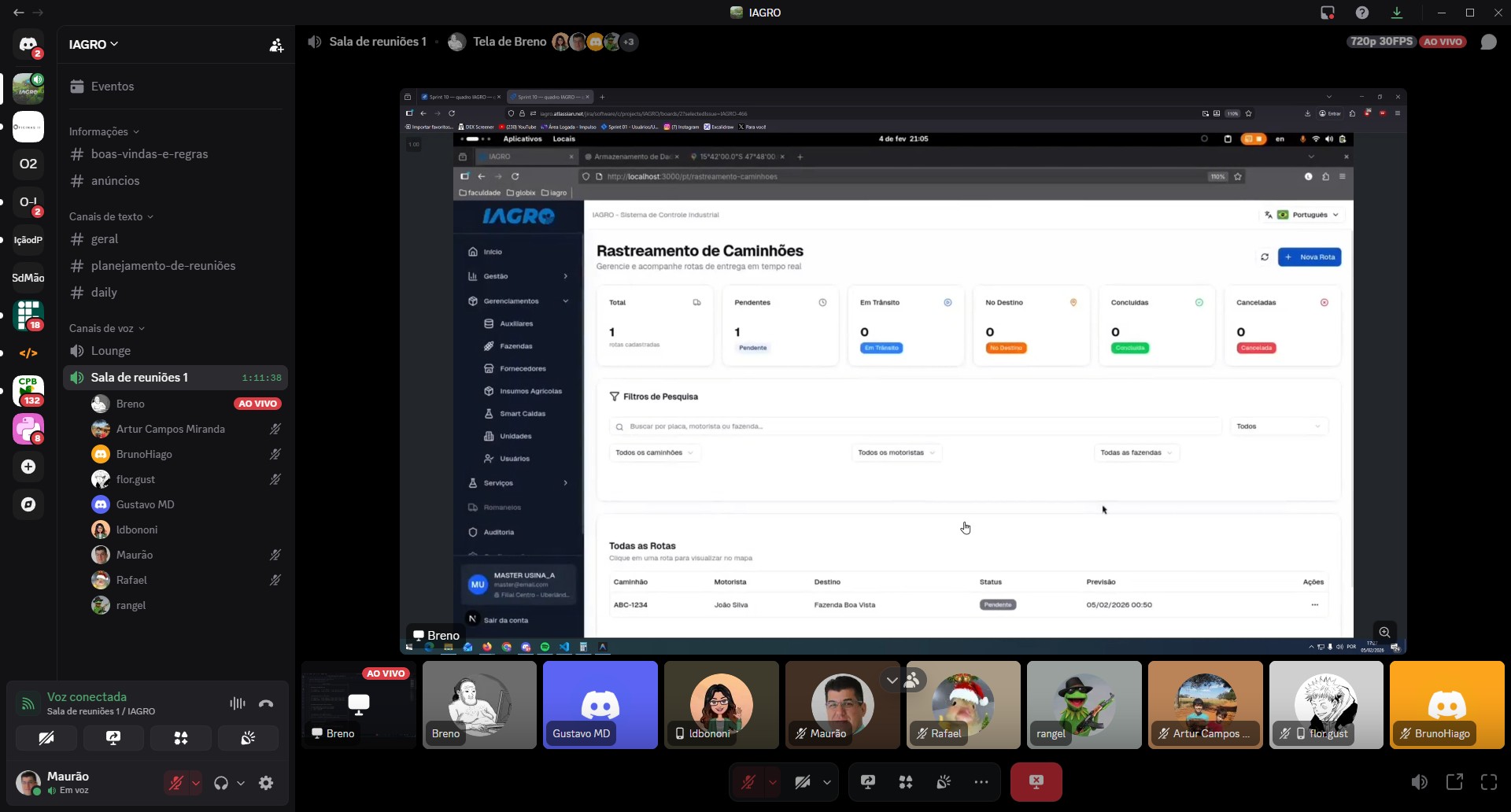Click Rafael's participant tile
1511x812 pixels.
(x=963, y=704)
